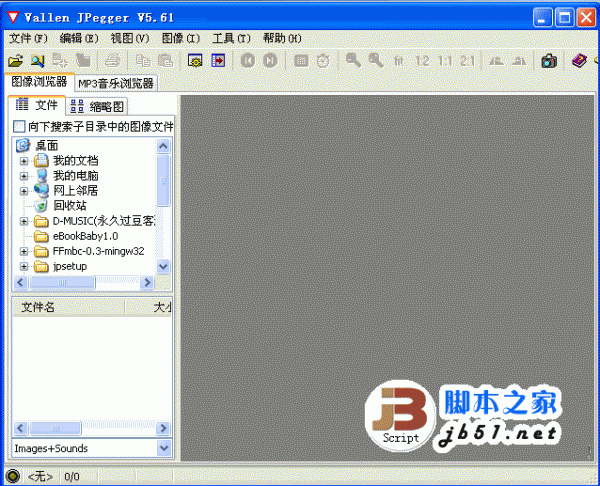Switch to the 图像浏览器 tab

pos(39,82)
